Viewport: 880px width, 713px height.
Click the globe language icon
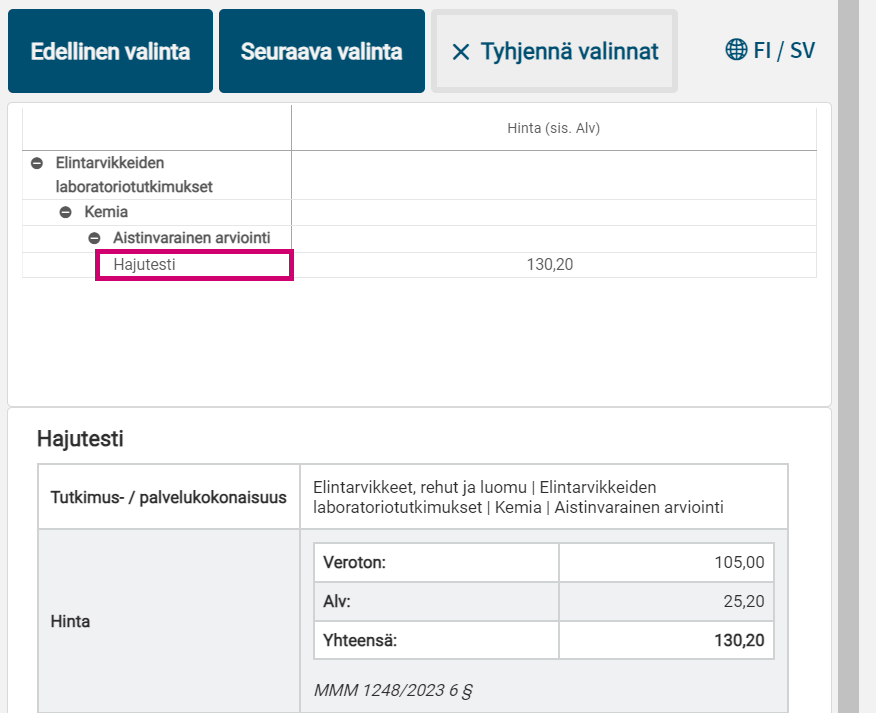pos(737,49)
